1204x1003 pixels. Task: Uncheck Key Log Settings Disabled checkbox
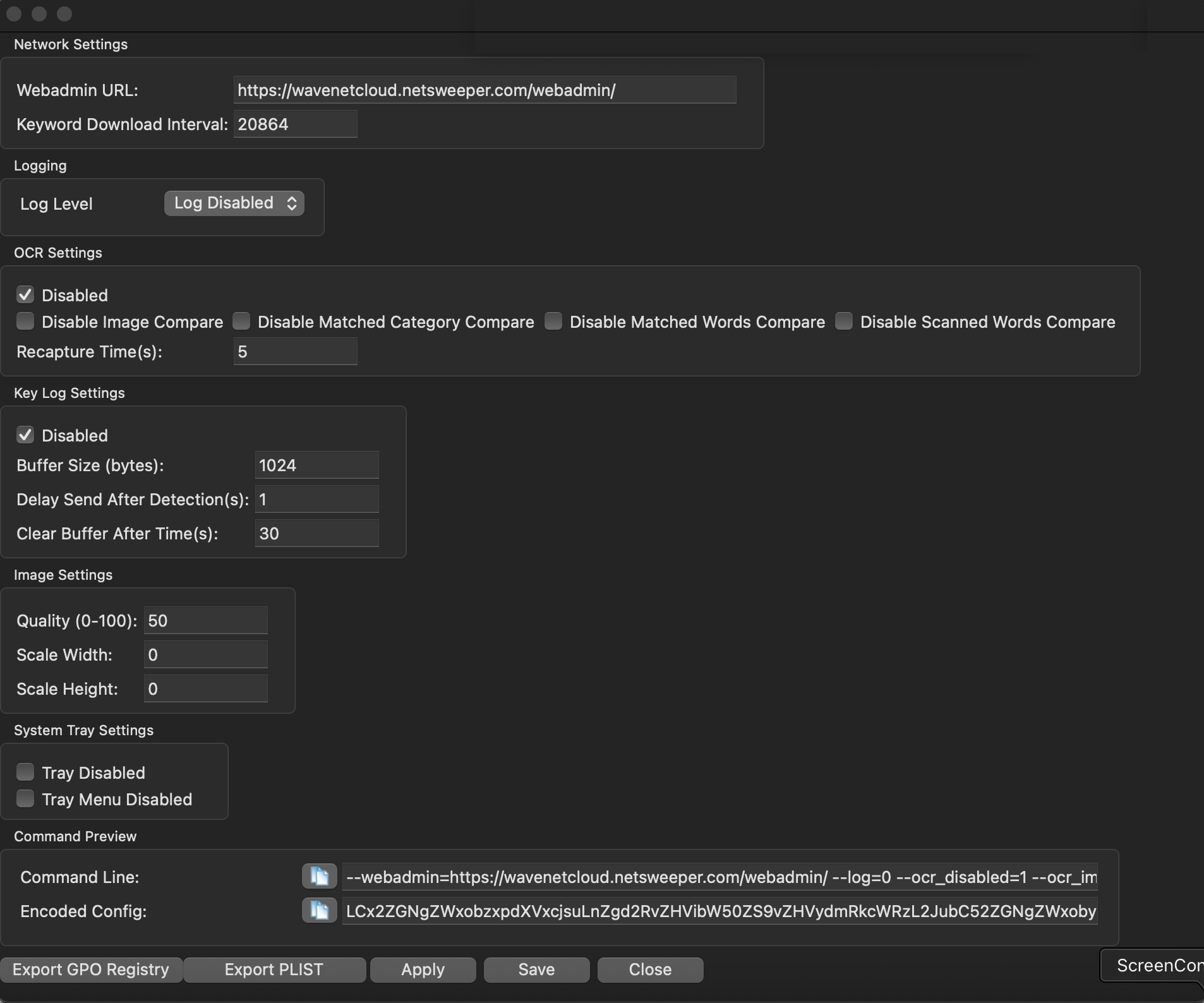(25, 435)
